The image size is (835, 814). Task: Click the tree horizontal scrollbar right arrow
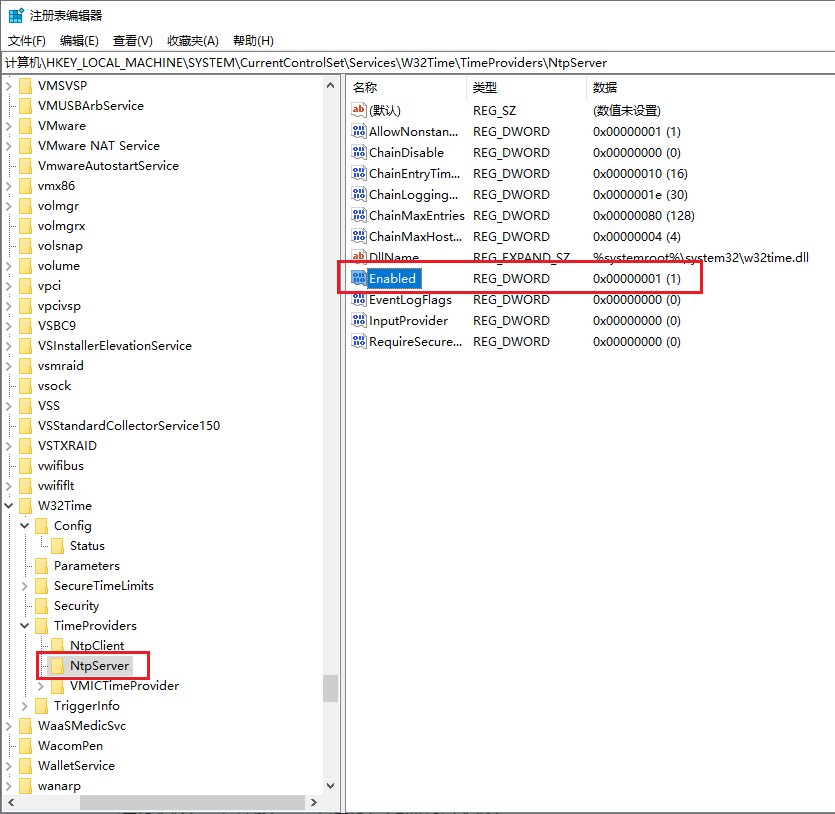[314, 802]
